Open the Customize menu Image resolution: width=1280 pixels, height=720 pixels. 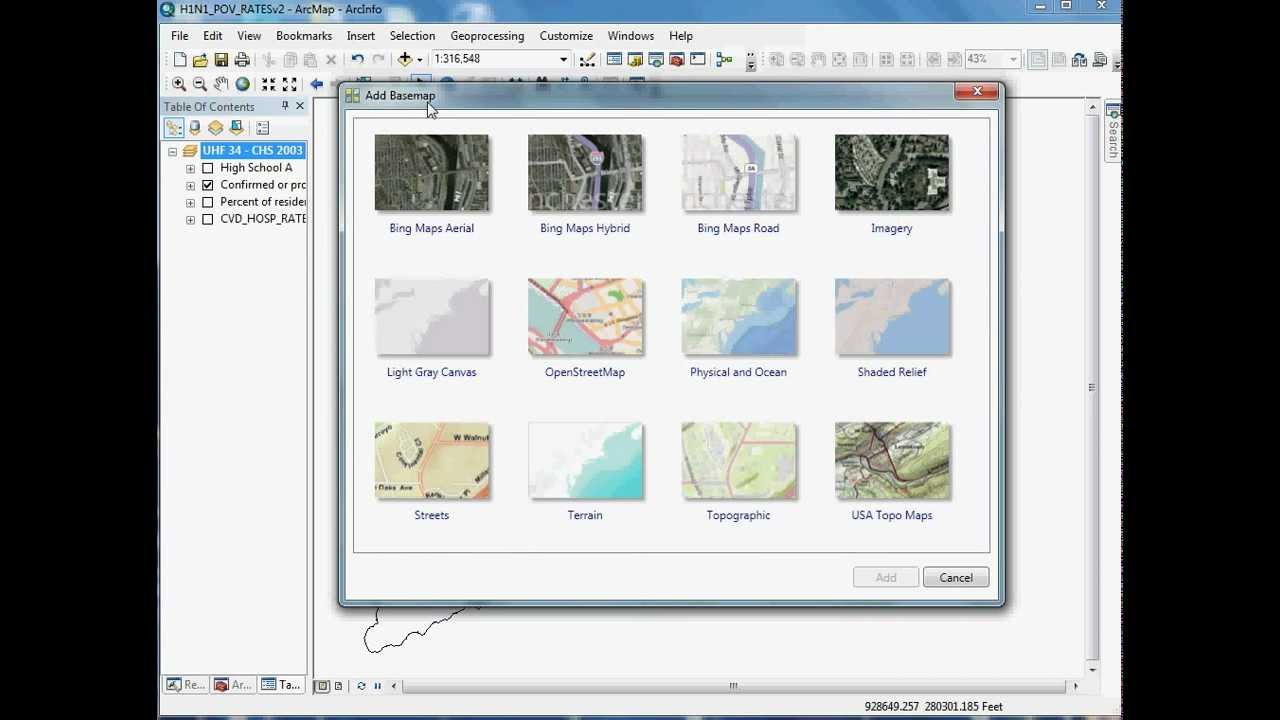(566, 36)
